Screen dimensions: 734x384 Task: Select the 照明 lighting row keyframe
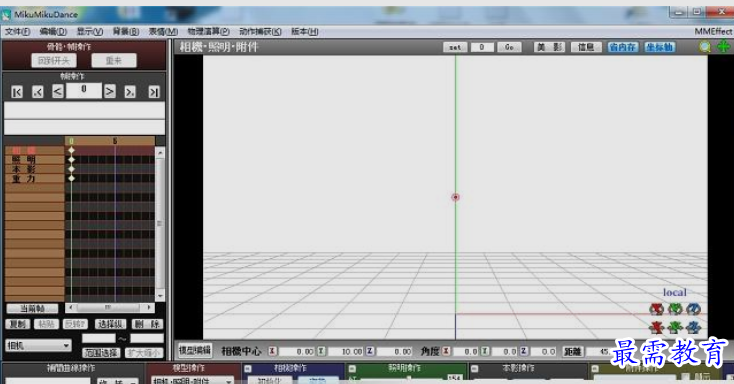click(71, 160)
